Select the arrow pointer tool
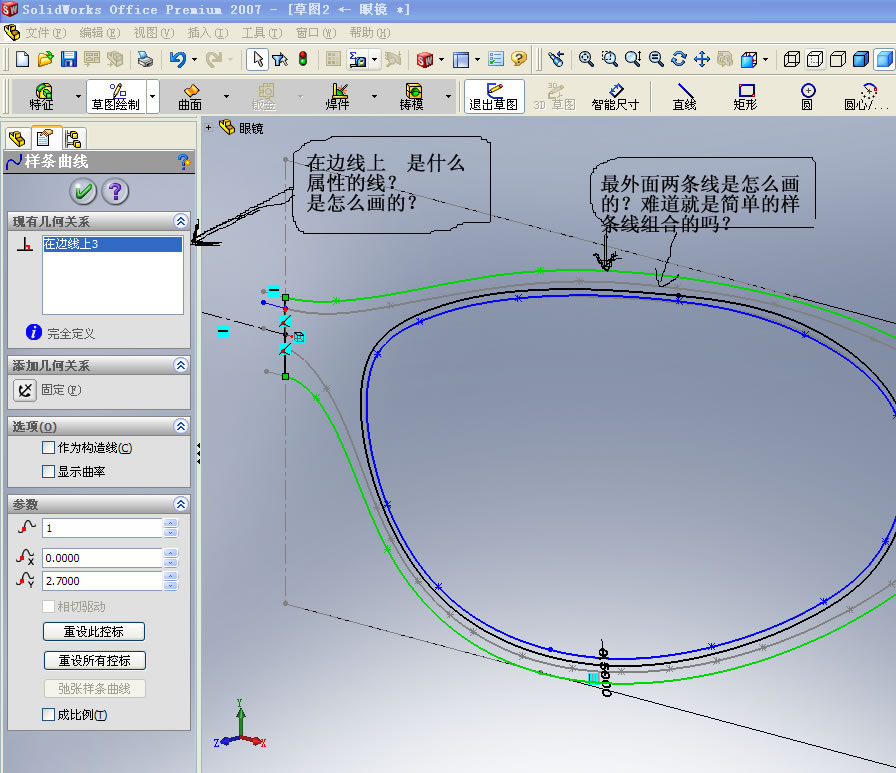896x773 pixels. pos(258,59)
